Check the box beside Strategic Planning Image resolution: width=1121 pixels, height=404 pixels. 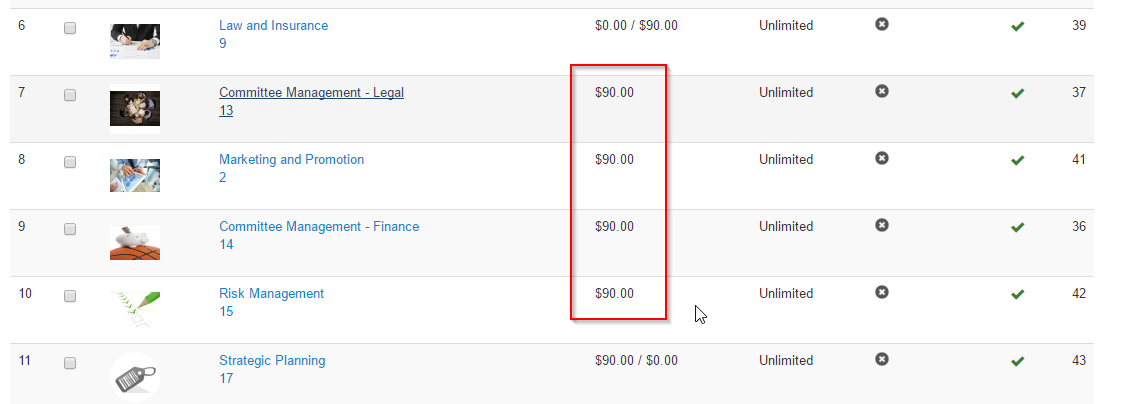pyautogui.click(x=70, y=363)
